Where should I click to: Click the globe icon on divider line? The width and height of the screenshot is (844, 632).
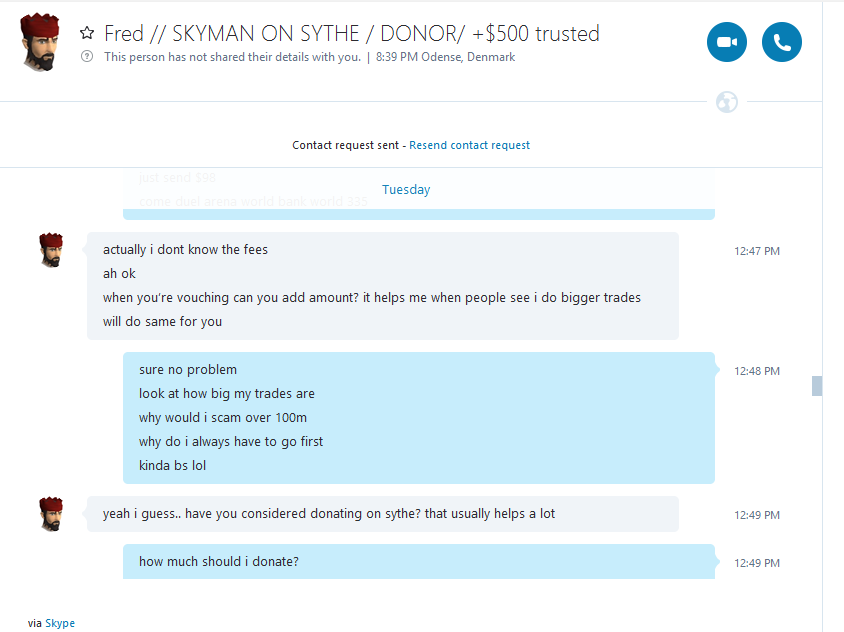tap(727, 102)
